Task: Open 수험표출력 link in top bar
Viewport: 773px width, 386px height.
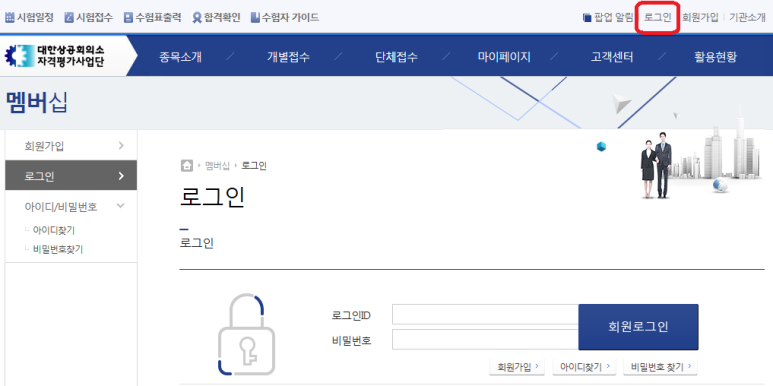Action: click(x=158, y=18)
